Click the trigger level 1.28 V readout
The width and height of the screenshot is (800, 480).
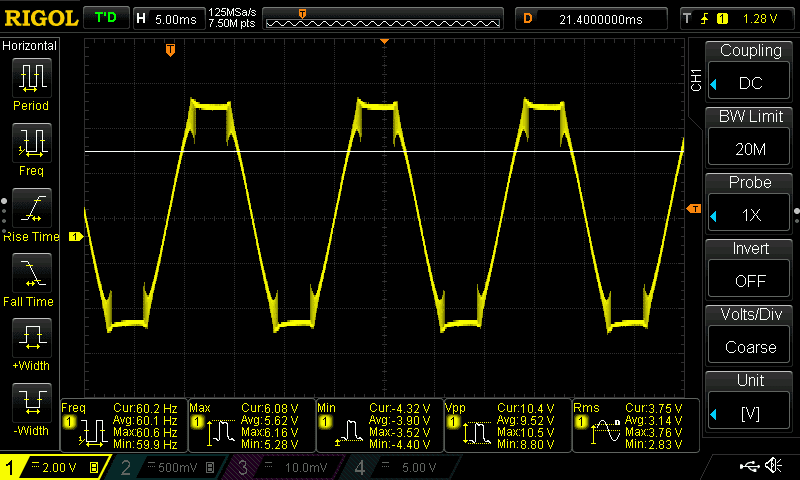click(760, 19)
